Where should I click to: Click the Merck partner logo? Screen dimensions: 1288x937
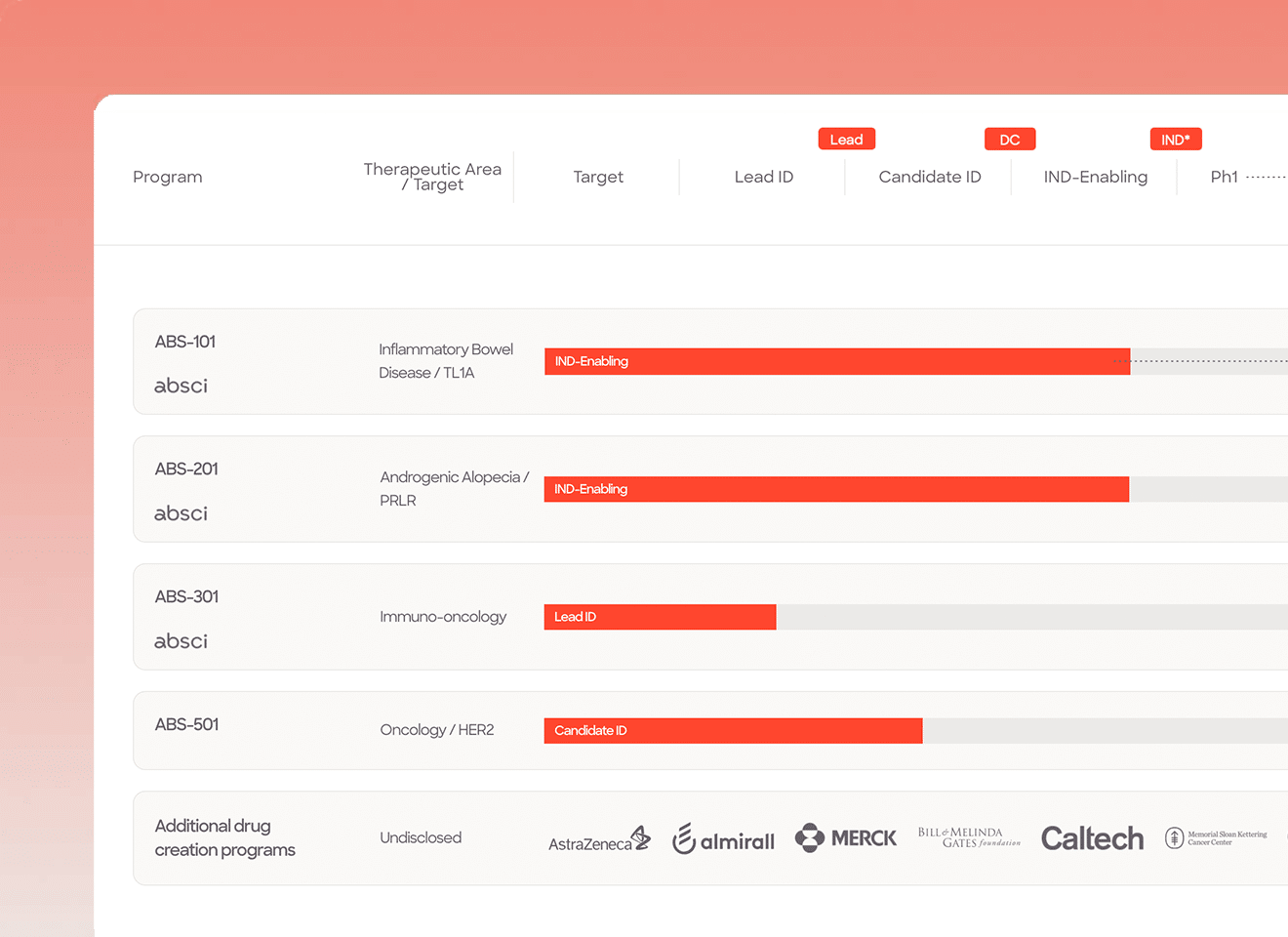point(845,837)
